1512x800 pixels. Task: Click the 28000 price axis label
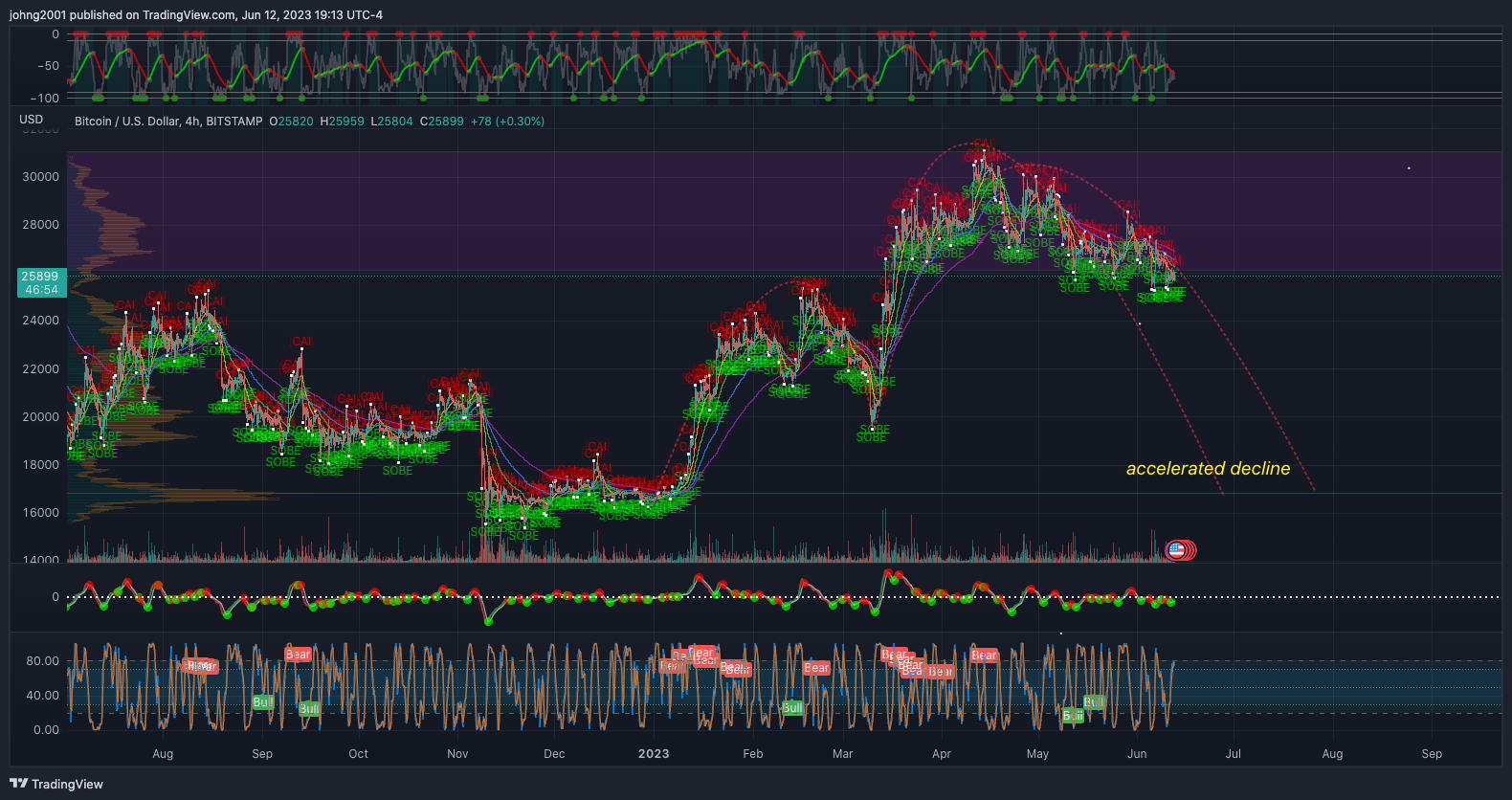click(41, 225)
